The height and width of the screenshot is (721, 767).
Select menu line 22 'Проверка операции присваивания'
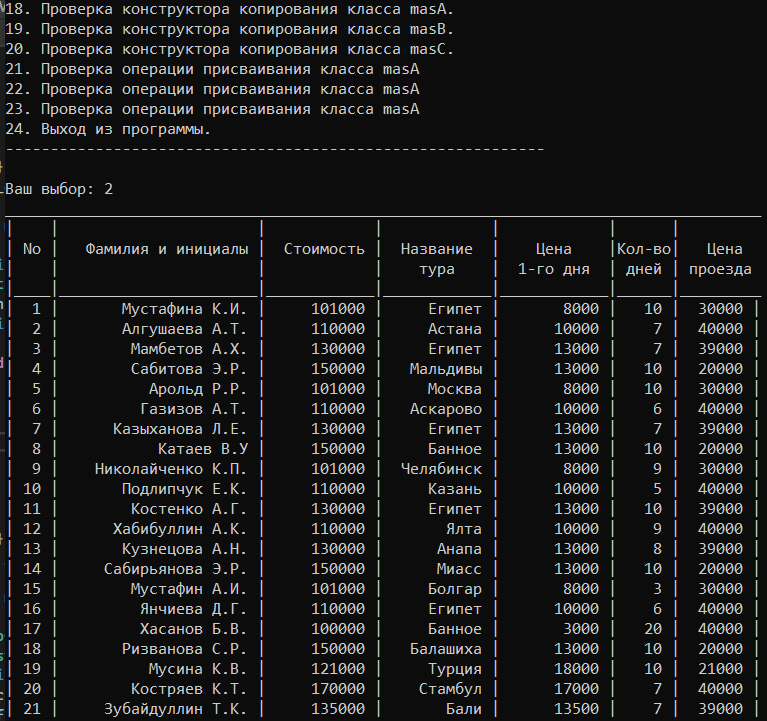(x=212, y=90)
